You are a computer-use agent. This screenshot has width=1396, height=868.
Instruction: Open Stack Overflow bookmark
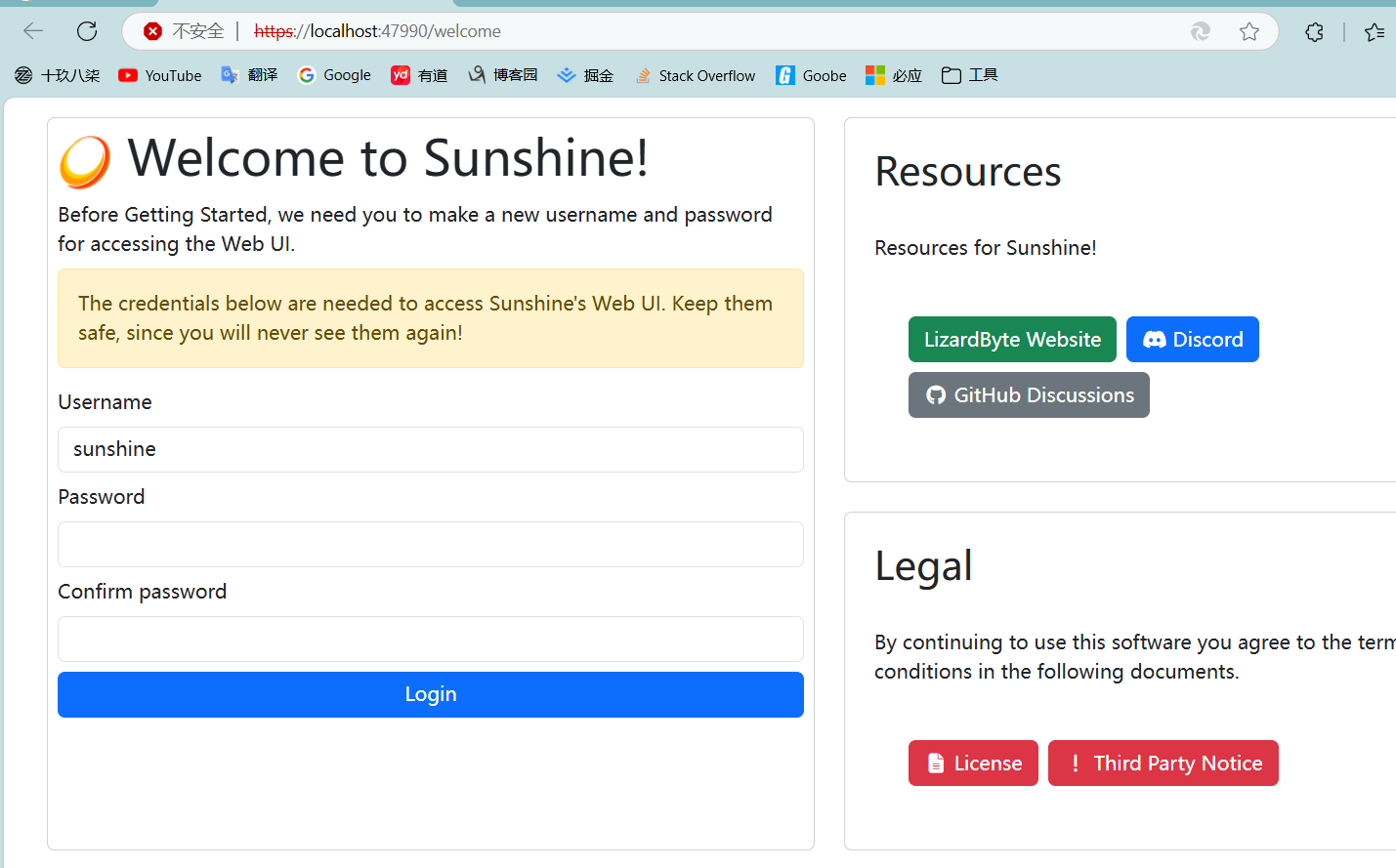(x=695, y=75)
